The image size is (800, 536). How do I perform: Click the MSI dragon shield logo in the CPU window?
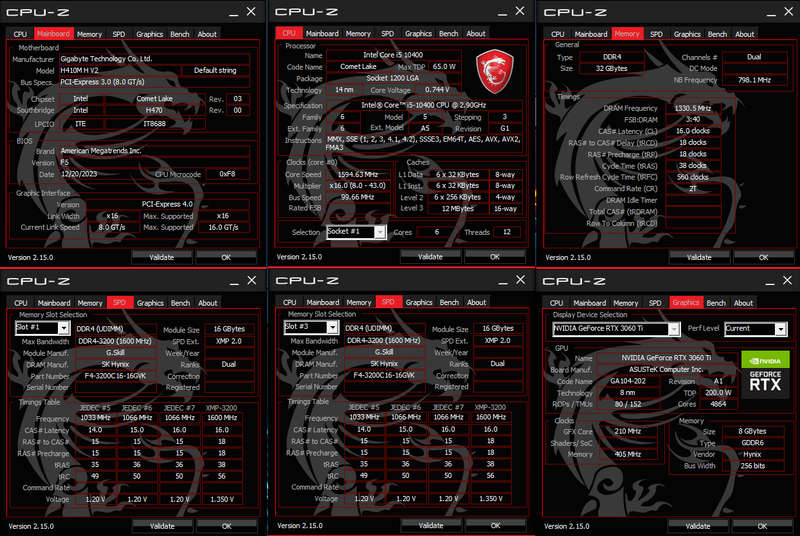pyautogui.click(x=494, y=71)
